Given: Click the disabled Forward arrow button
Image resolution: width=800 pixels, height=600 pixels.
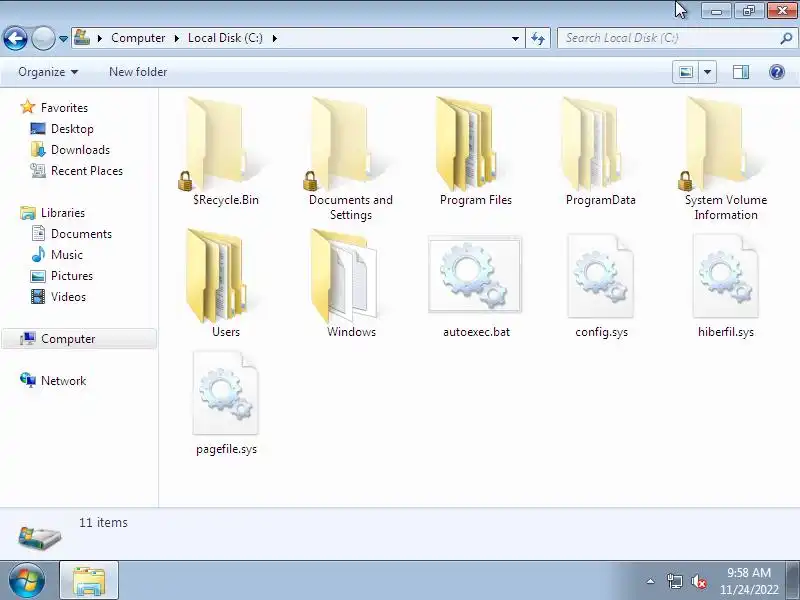Looking at the screenshot, I should [x=43, y=38].
